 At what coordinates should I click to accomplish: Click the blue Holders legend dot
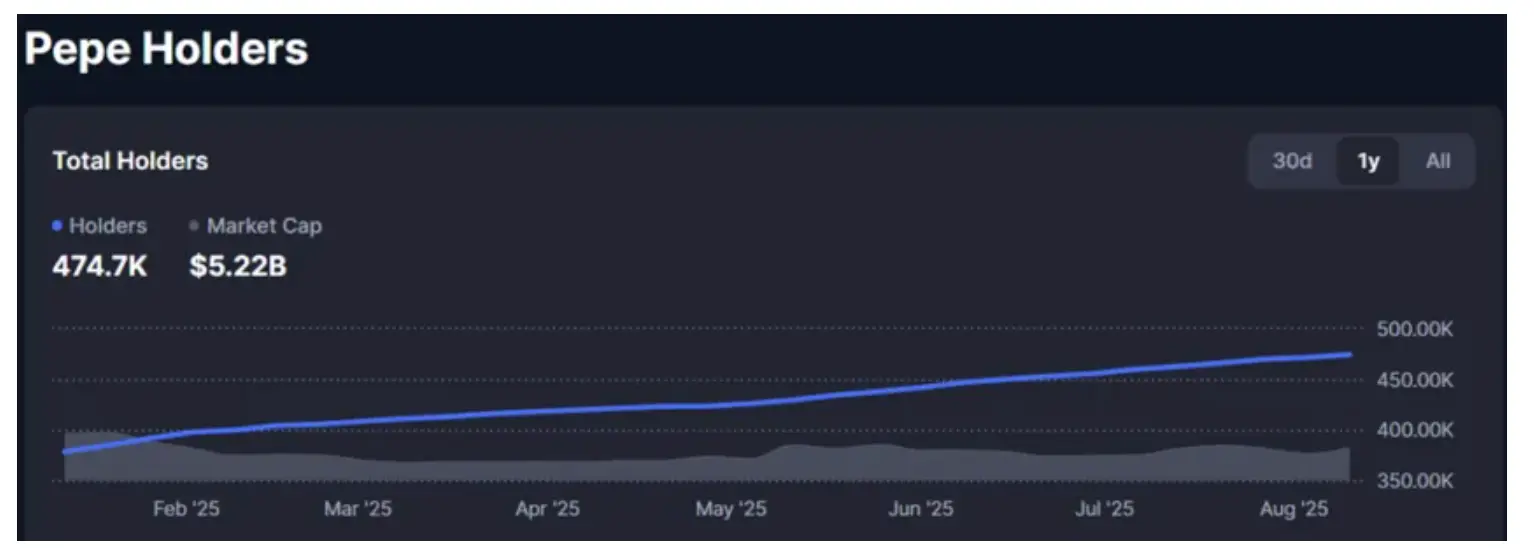coord(57,227)
